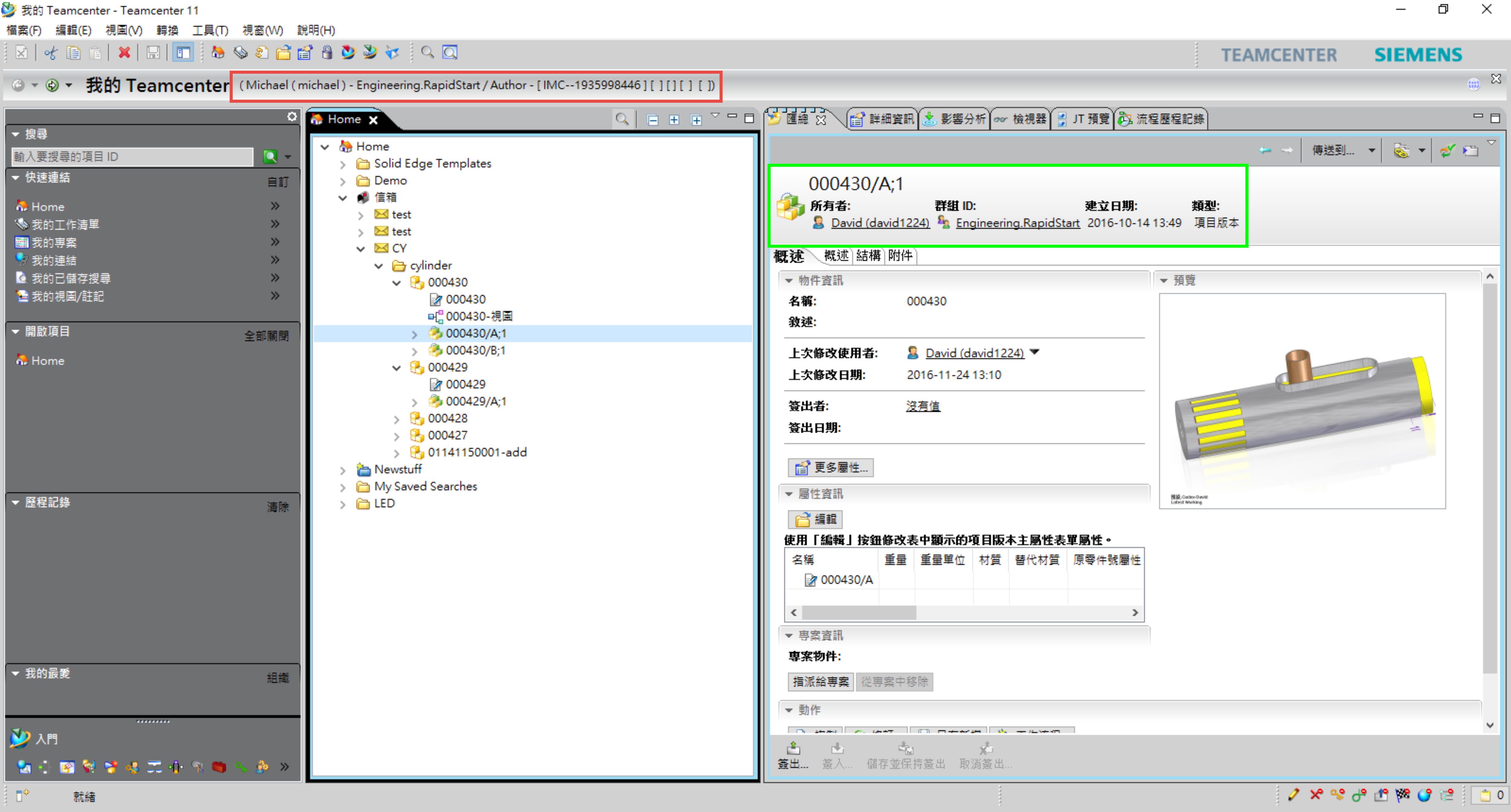Open the File (檔案) menu
The image size is (1511, 812).
pos(24,30)
